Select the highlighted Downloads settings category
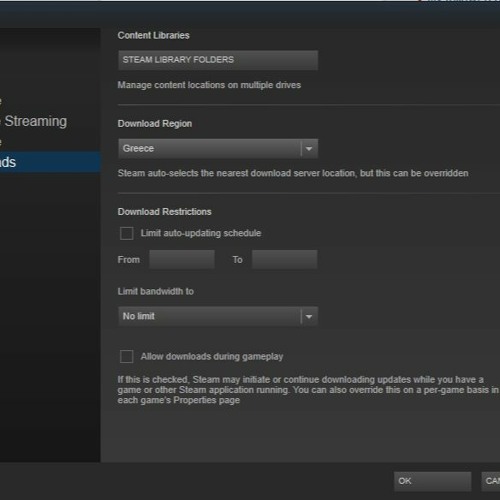500x500 pixels. pos(50,162)
